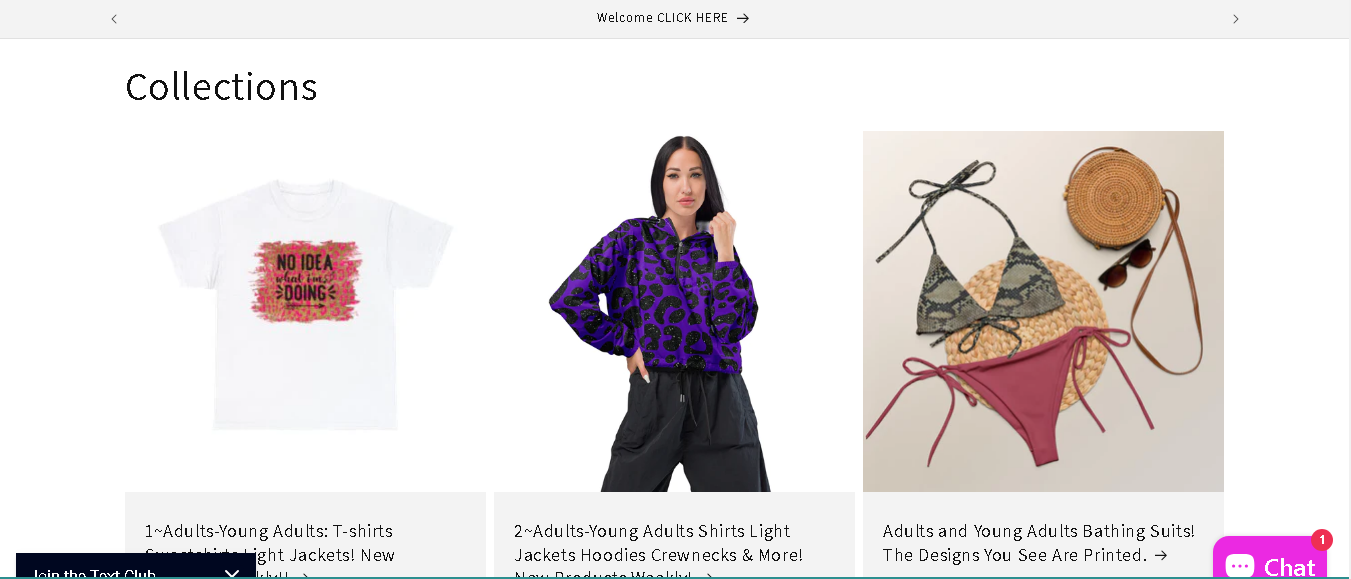Screen dimensions: 1351x579
Task: Open the Join the Text Club banner
Action: tap(94, 573)
